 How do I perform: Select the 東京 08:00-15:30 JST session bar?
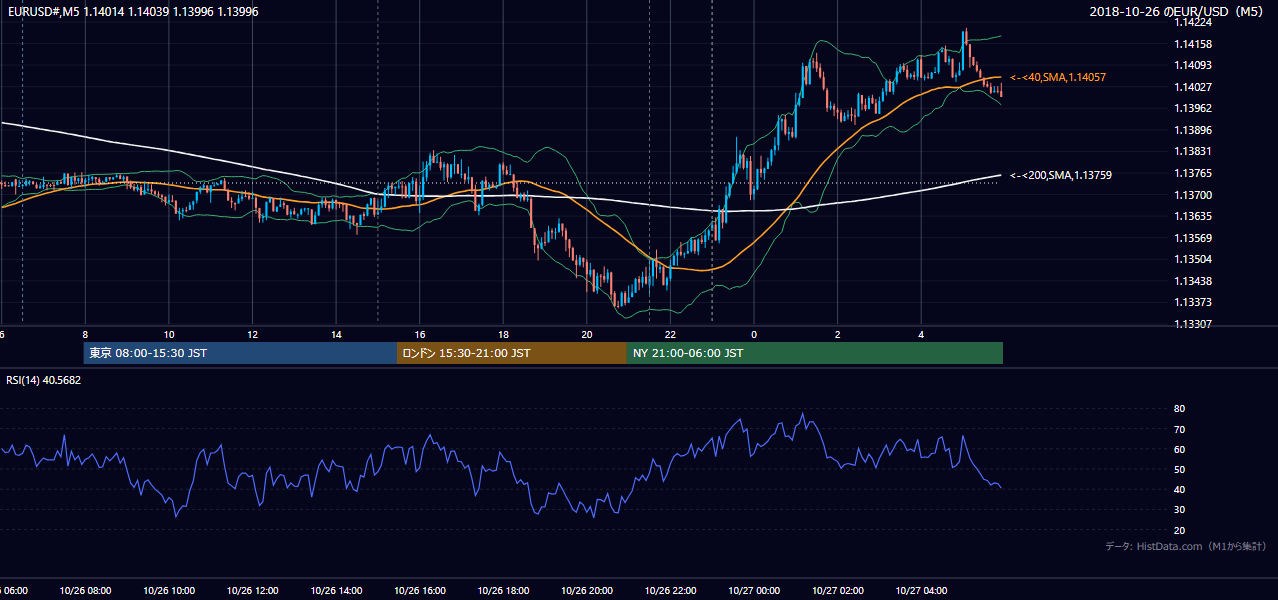[x=240, y=353]
